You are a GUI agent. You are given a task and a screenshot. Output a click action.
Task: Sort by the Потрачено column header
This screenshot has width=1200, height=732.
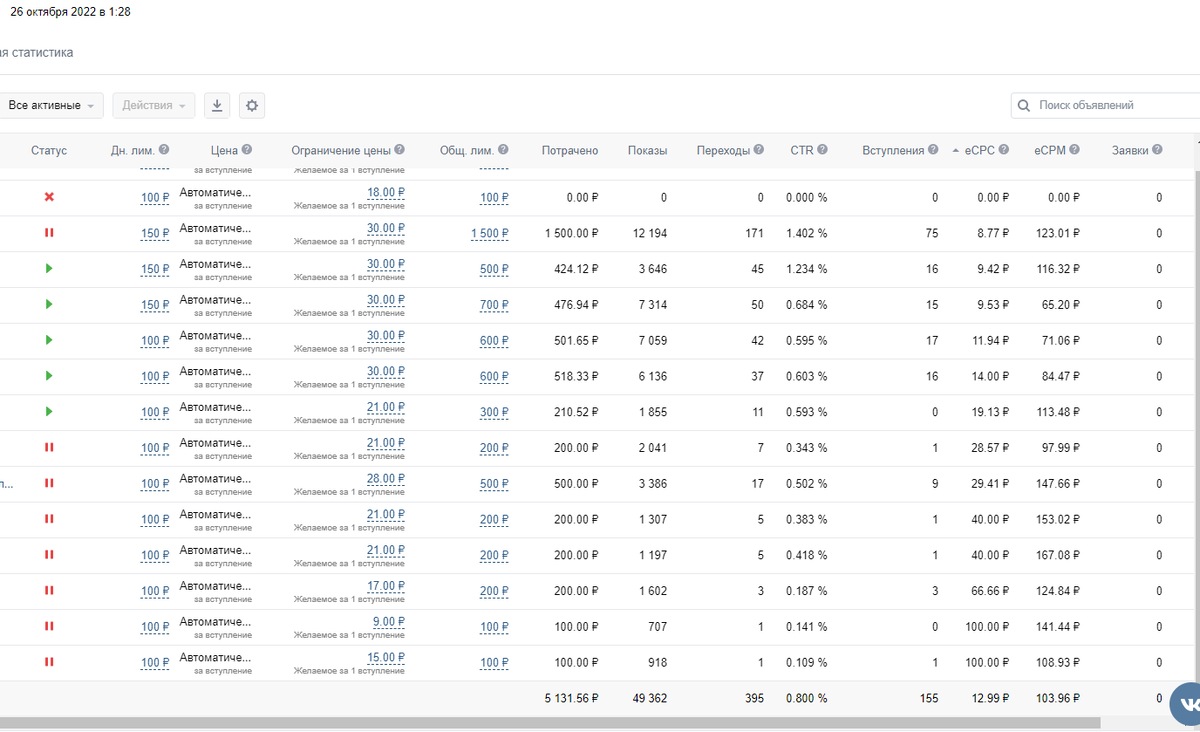click(x=570, y=150)
